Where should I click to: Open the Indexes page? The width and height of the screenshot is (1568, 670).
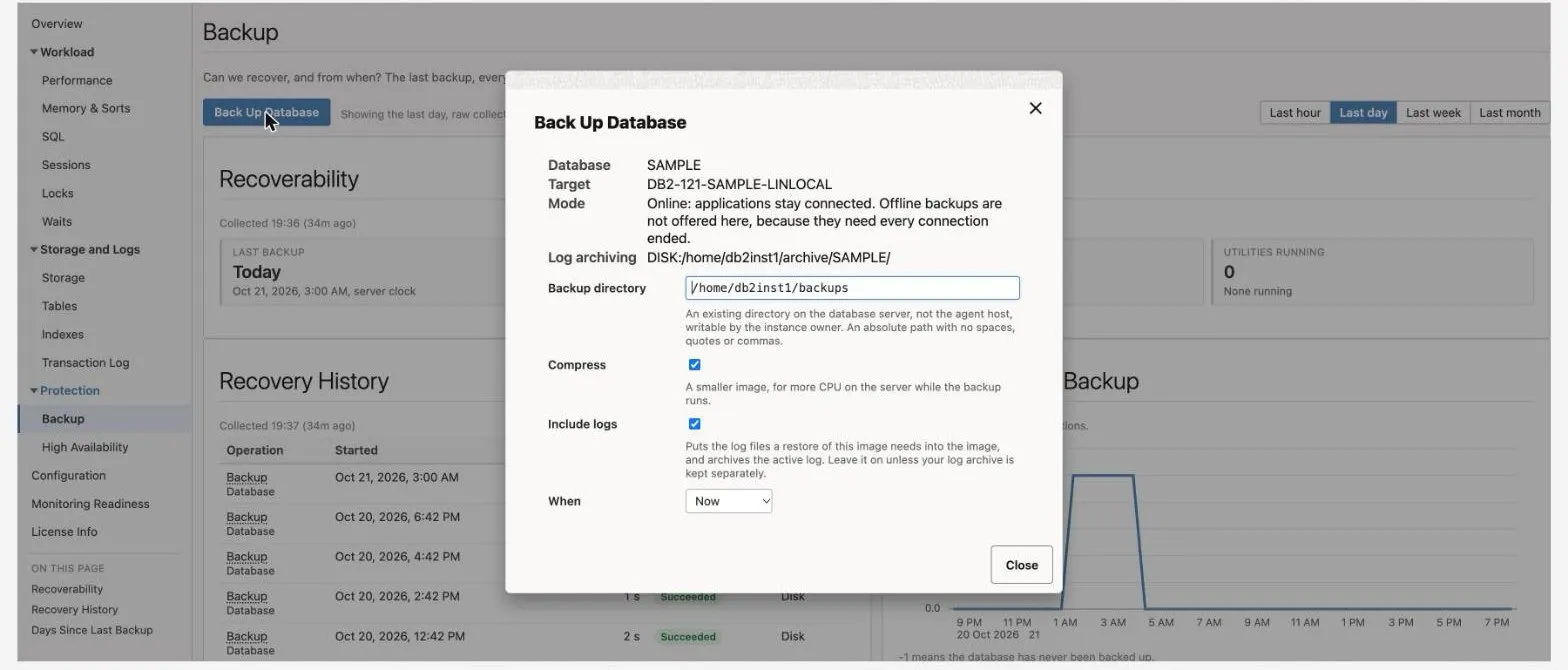point(63,335)
